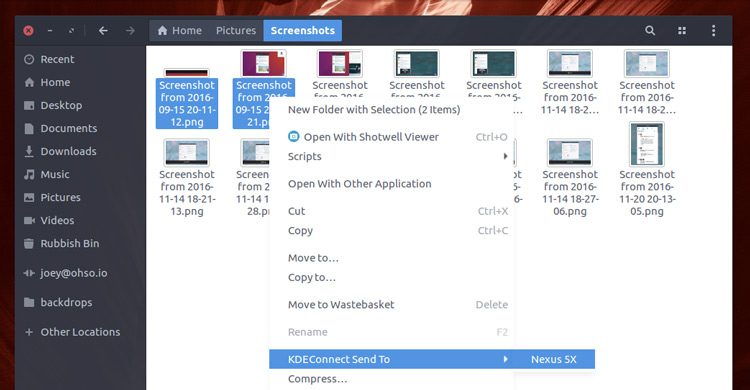Choose Move to… in context menu

pos(313,258)
